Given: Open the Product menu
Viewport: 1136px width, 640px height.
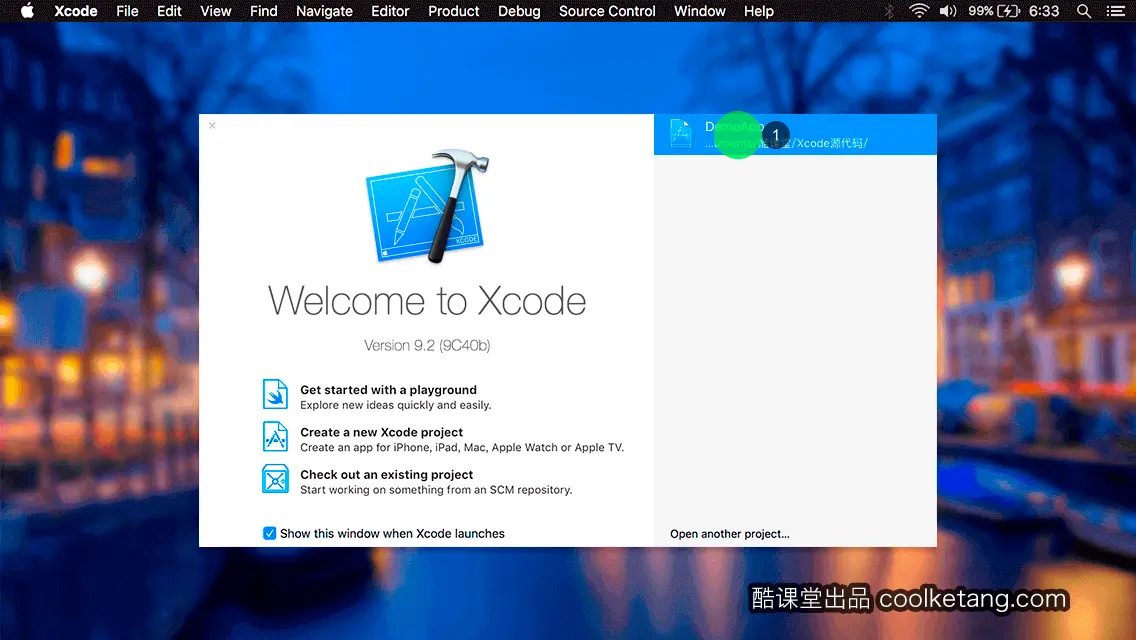Looking at the screenshot, I should click(x=454, y=11).
